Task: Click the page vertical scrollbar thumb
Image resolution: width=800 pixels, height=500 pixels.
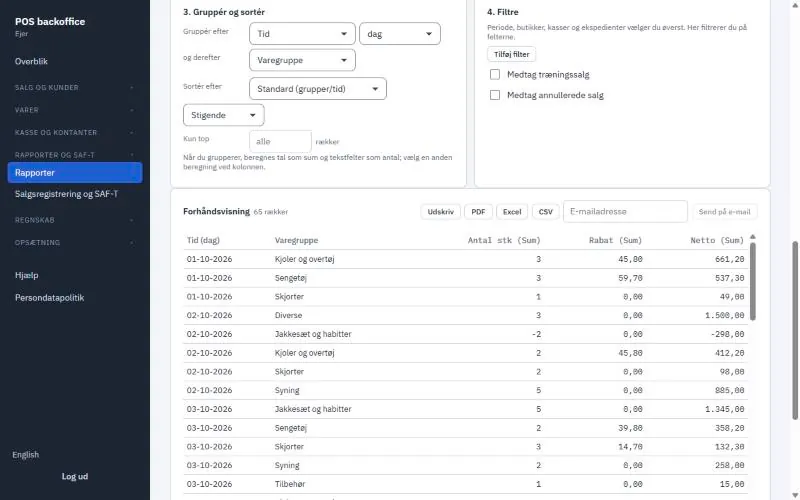Action: click(x=795, y=331)
